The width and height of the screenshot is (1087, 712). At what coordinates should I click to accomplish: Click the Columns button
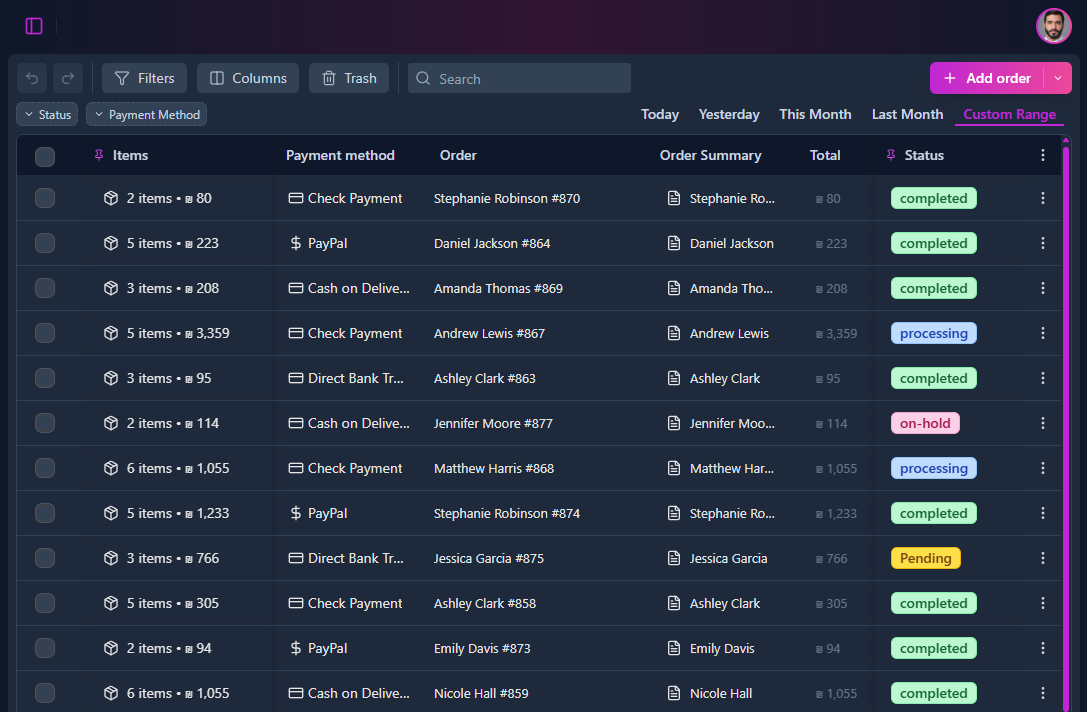pyautogui.click(x=247, y=78)
